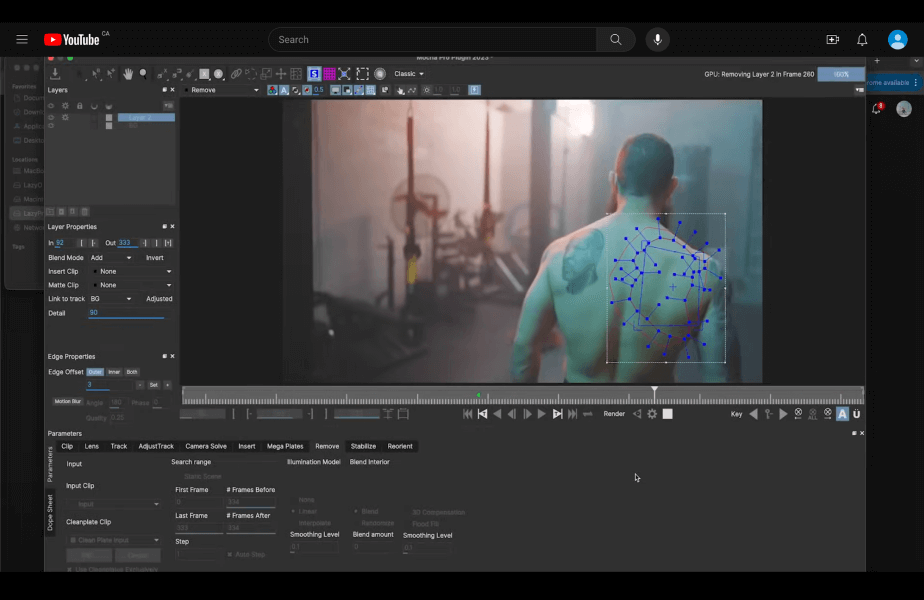Click the Render settings gear icon
Screen dimensions: 924x600
click(x=652, y=414)
